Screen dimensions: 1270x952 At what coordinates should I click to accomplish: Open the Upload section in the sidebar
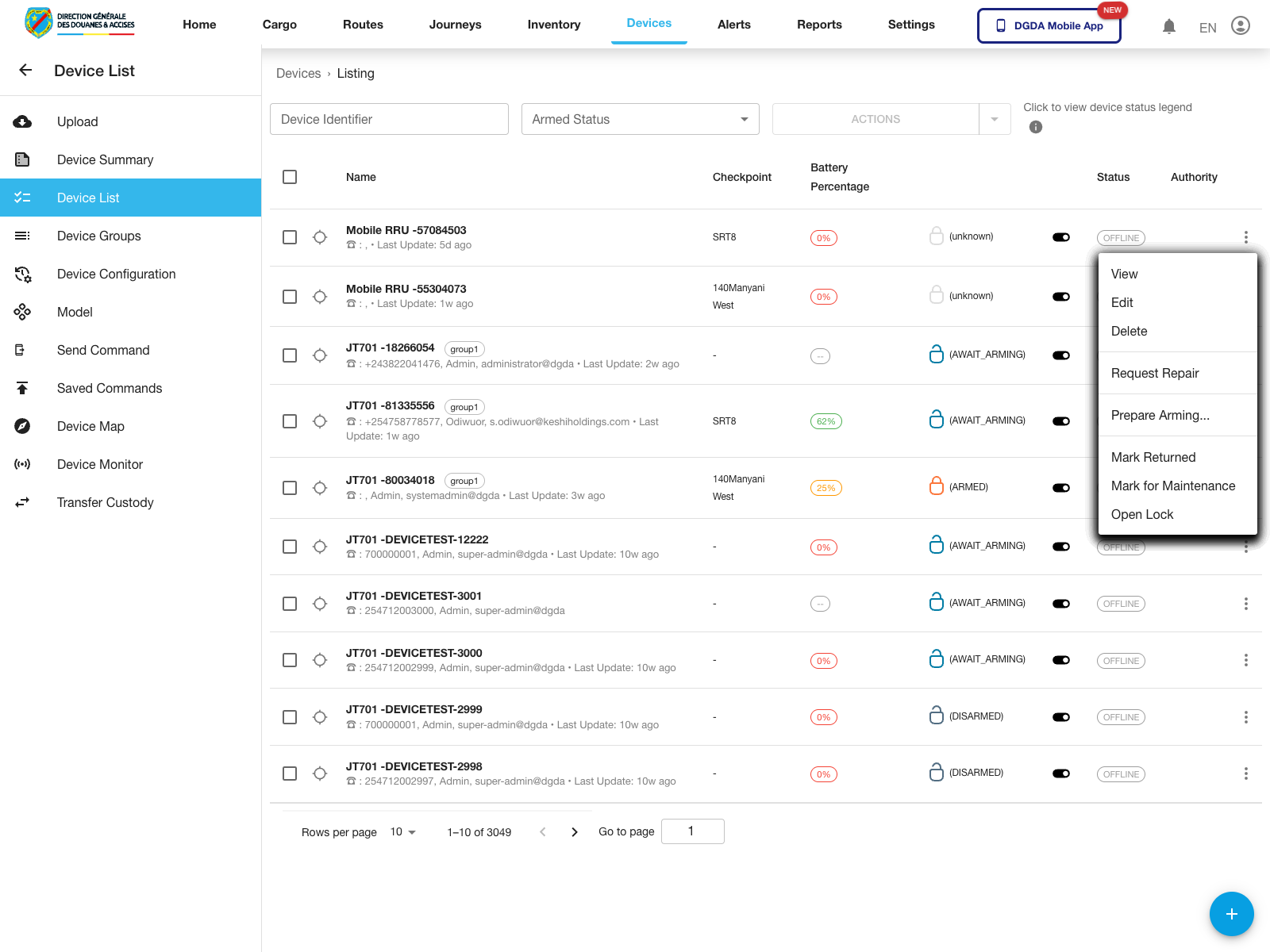(77, 121)
